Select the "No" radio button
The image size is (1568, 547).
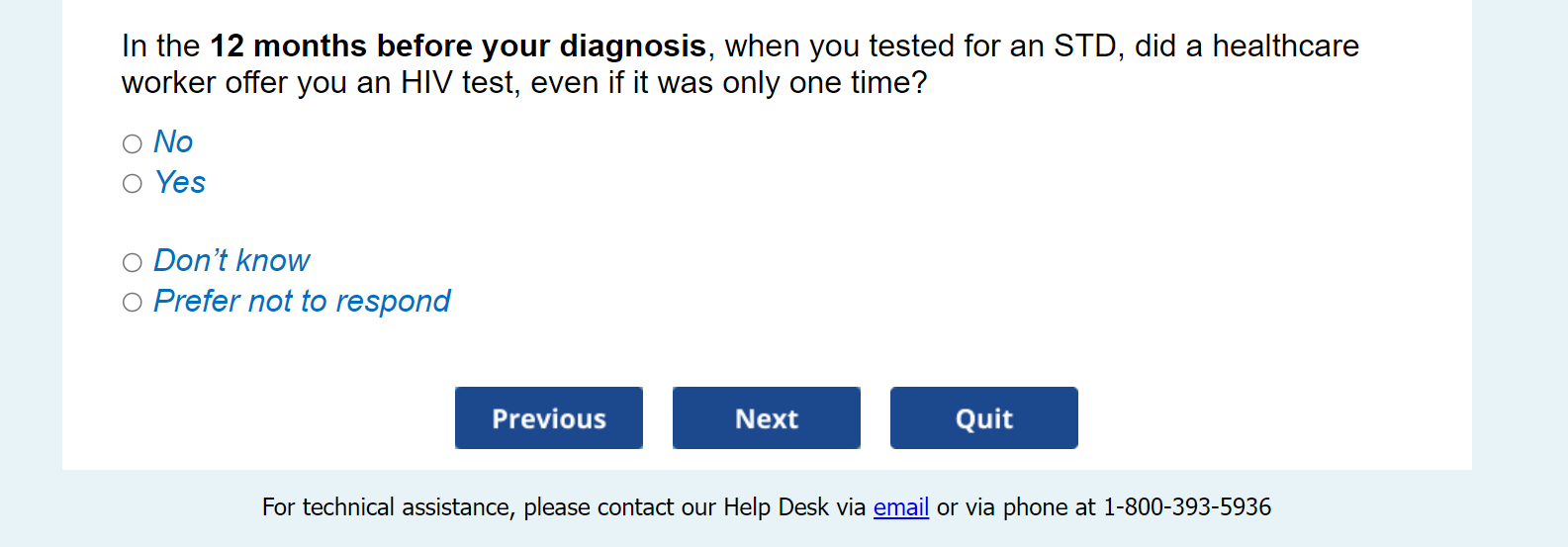(133, 144)
